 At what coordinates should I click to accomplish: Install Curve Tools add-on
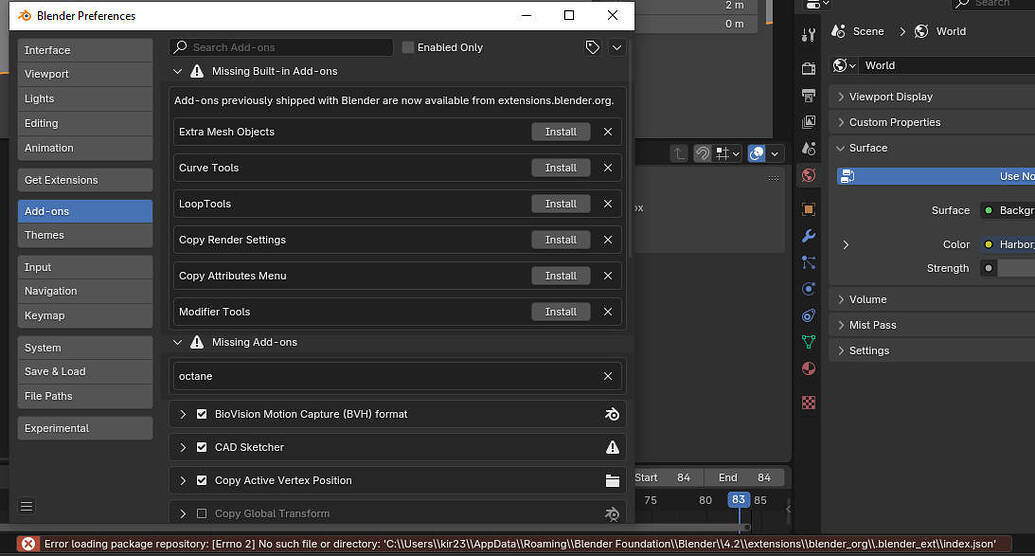click(x=560, y=168)
